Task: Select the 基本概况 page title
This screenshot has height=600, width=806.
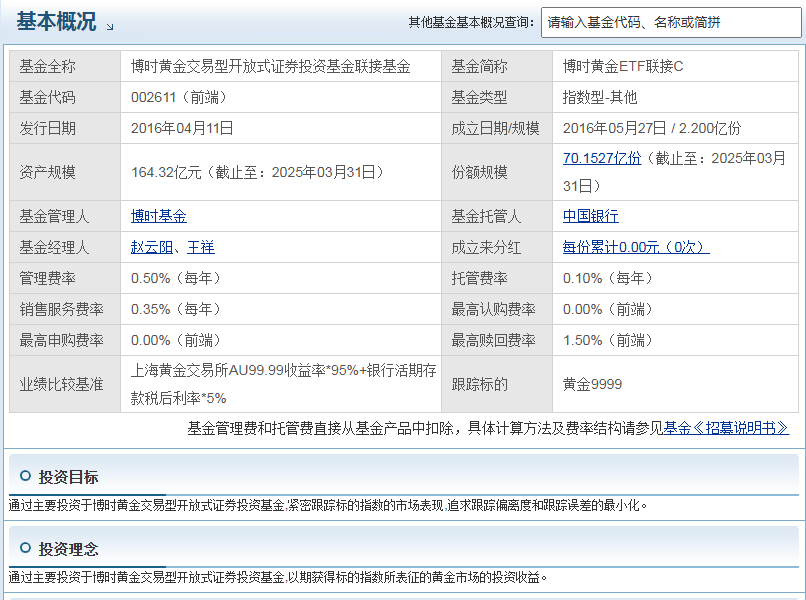Action: (x=56, y=22)
